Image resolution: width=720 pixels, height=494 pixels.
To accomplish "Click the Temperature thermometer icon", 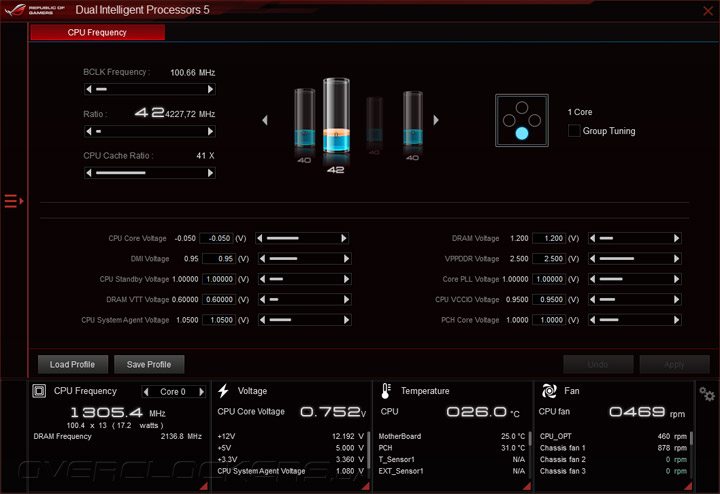I will (x=386, y=391).
